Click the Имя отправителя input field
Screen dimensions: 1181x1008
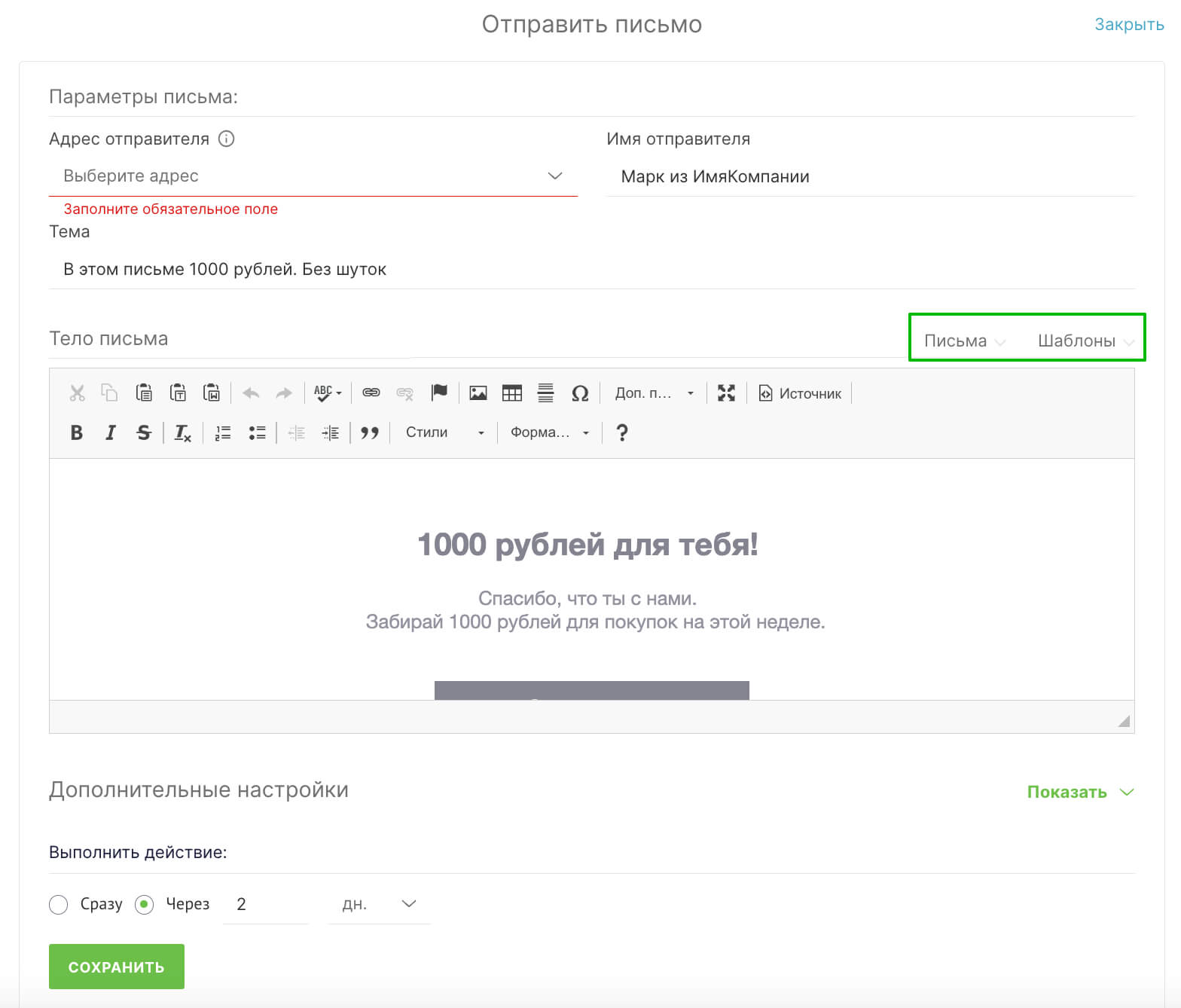(871, 177)
